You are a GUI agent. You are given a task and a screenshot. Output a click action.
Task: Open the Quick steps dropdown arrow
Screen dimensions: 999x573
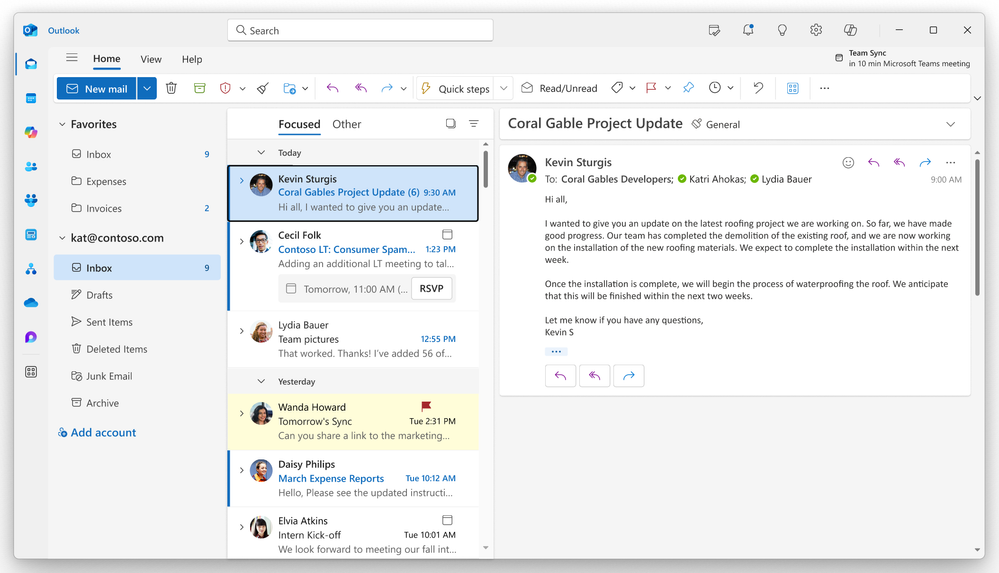(x=503, y=89)
